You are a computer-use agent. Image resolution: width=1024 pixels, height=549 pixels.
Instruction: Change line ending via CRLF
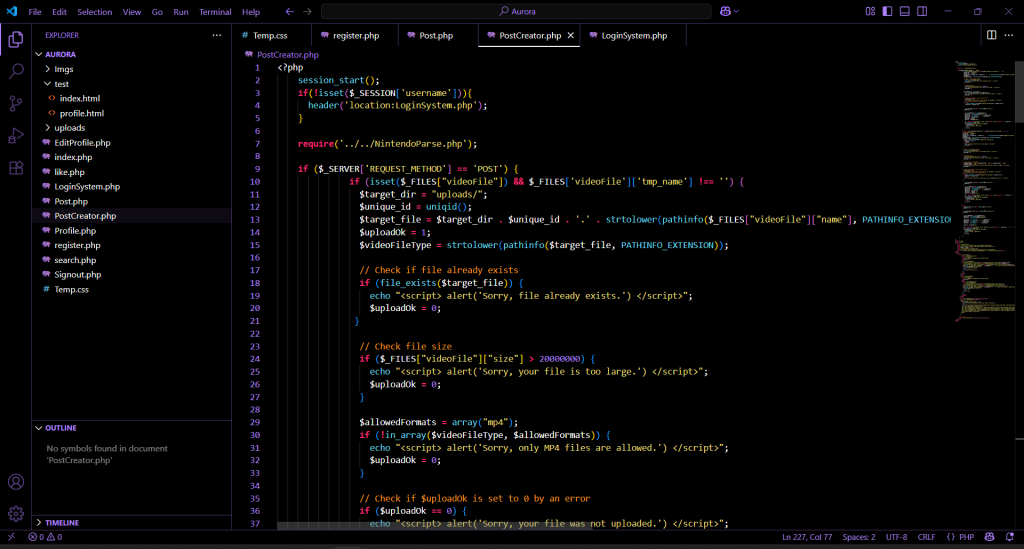[x=926, y=537]
